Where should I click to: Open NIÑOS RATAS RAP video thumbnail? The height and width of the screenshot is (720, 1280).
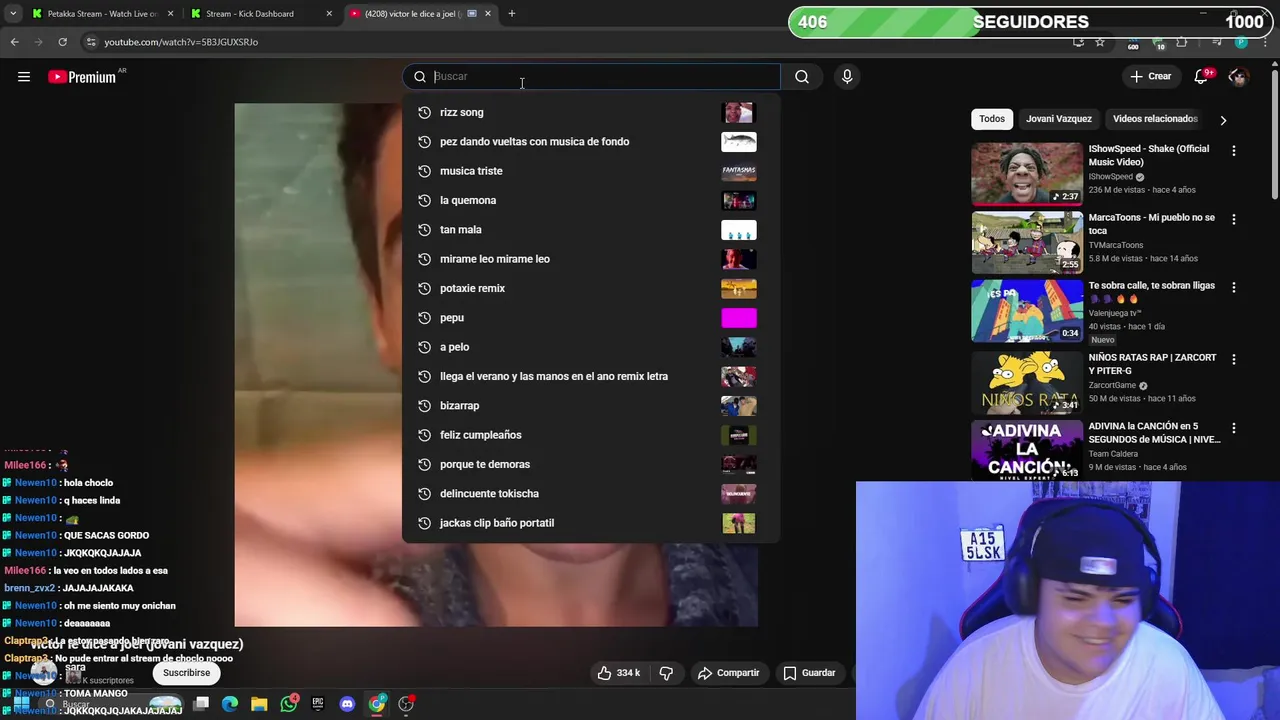1027,383
